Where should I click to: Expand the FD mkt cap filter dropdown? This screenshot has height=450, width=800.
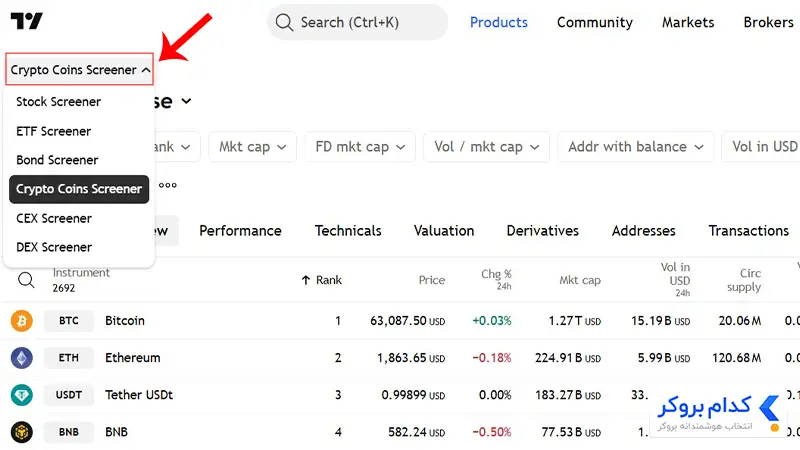tap(360, 147)
